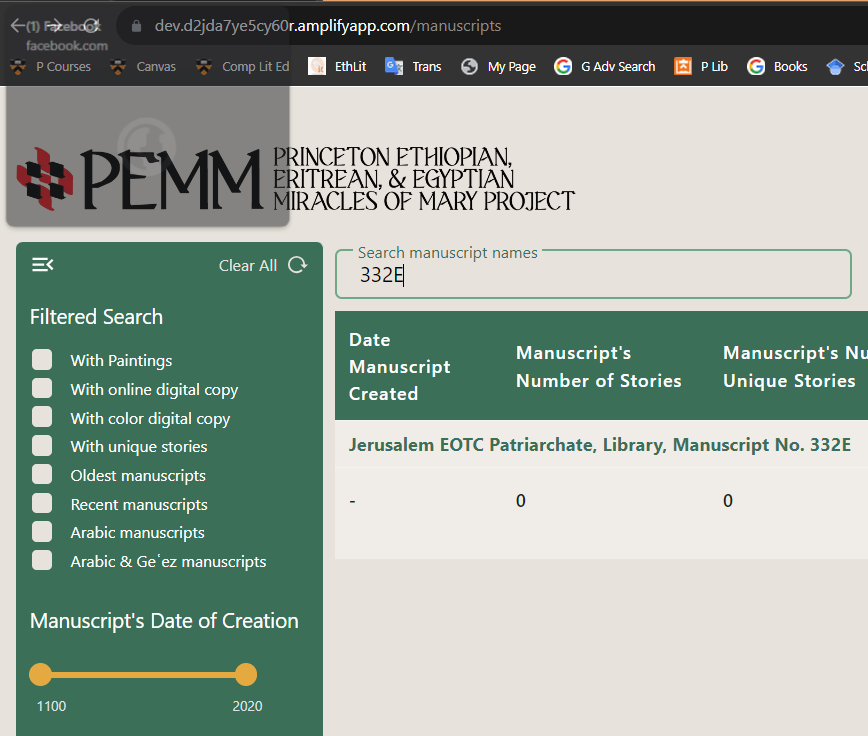Click the 1100 date slider handle
868x736 pixels.
[38, 675]
